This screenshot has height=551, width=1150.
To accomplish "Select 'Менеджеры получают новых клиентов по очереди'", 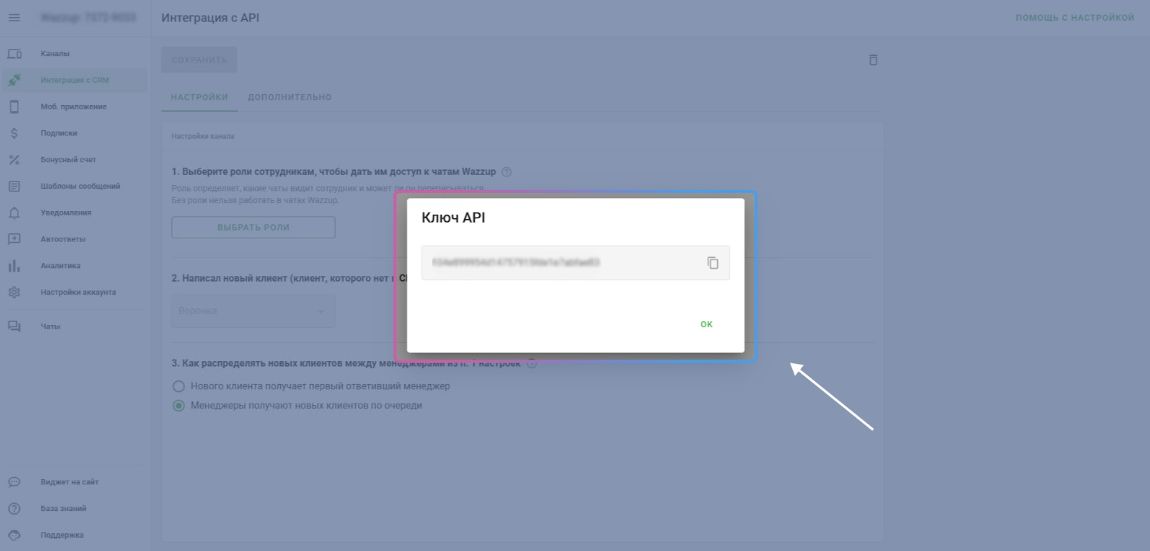I will pos(179,406).
